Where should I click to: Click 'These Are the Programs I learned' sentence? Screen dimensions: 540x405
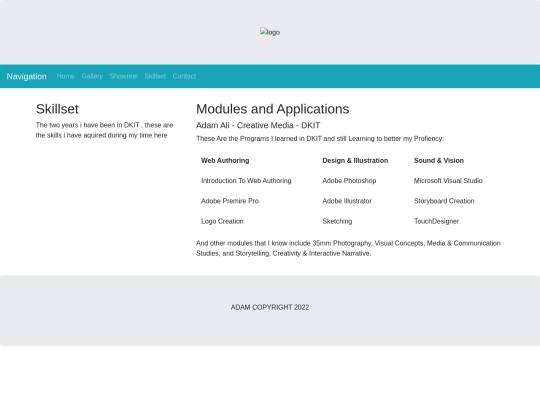coord(320,138)
